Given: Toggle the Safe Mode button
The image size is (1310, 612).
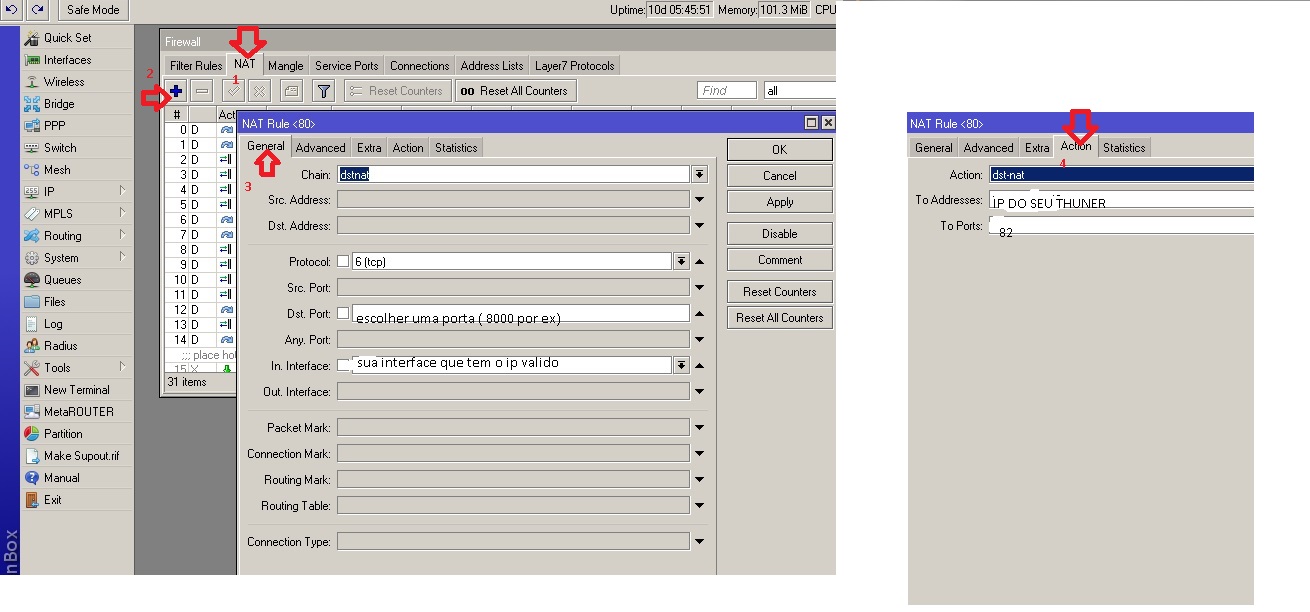Looking at the screenshot, I should pyautogui.click(x=93, y=9).
